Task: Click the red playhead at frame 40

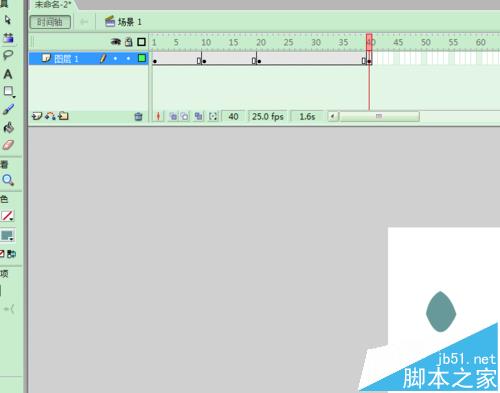Action: (369, 42)
